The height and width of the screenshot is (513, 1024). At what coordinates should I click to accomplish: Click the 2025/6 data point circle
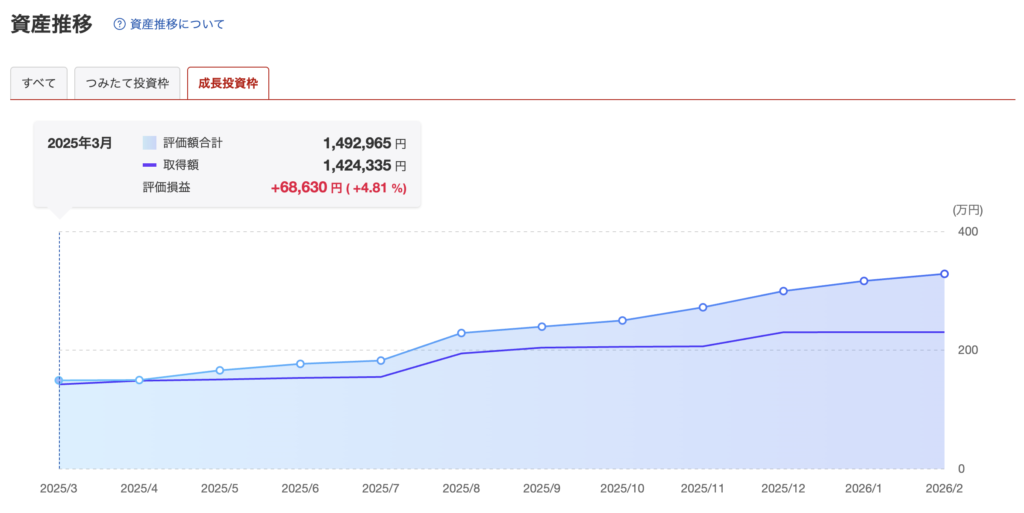pos(300,364)
